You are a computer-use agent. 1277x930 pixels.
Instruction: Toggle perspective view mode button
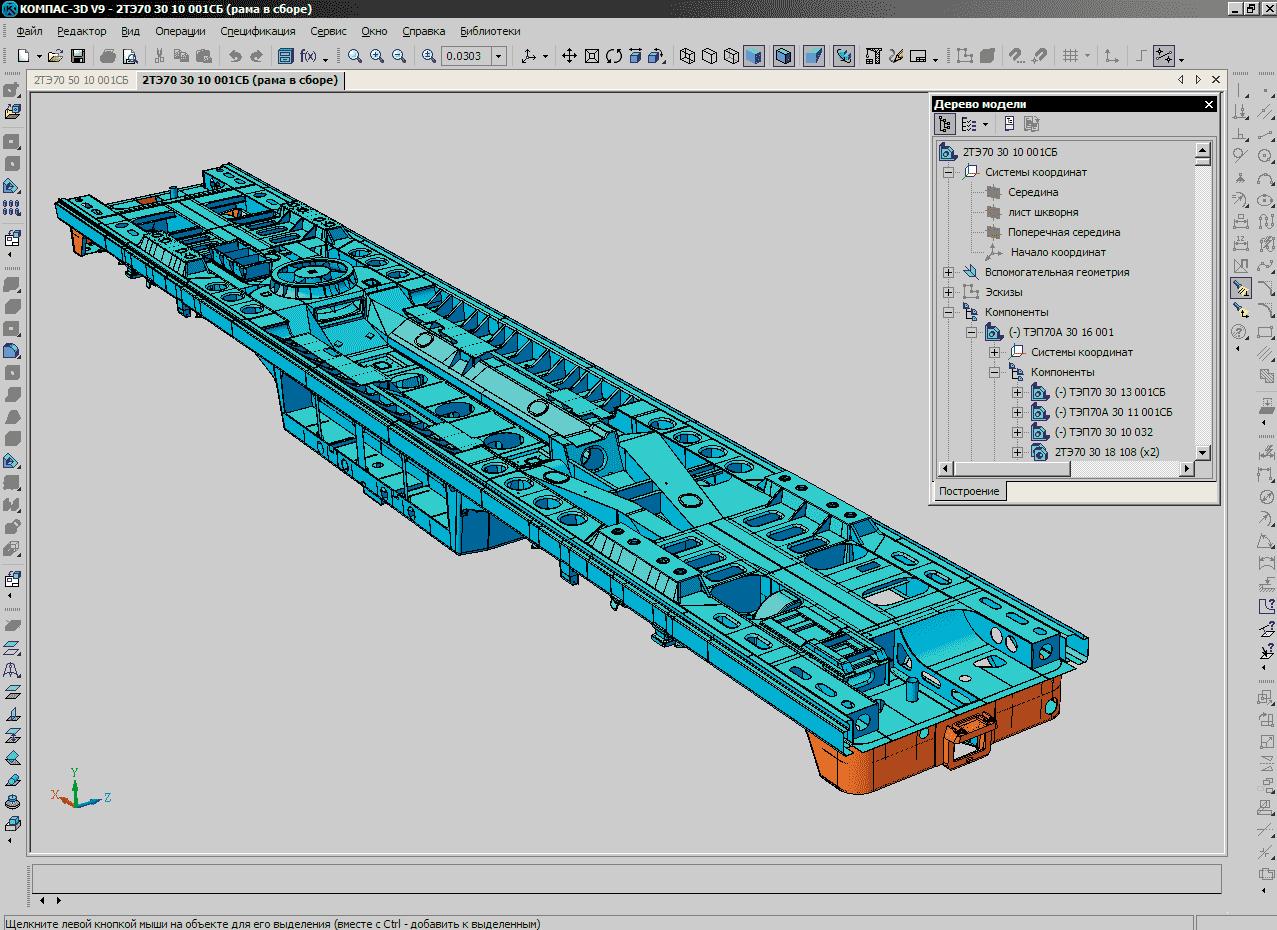(x=814, y=57)
